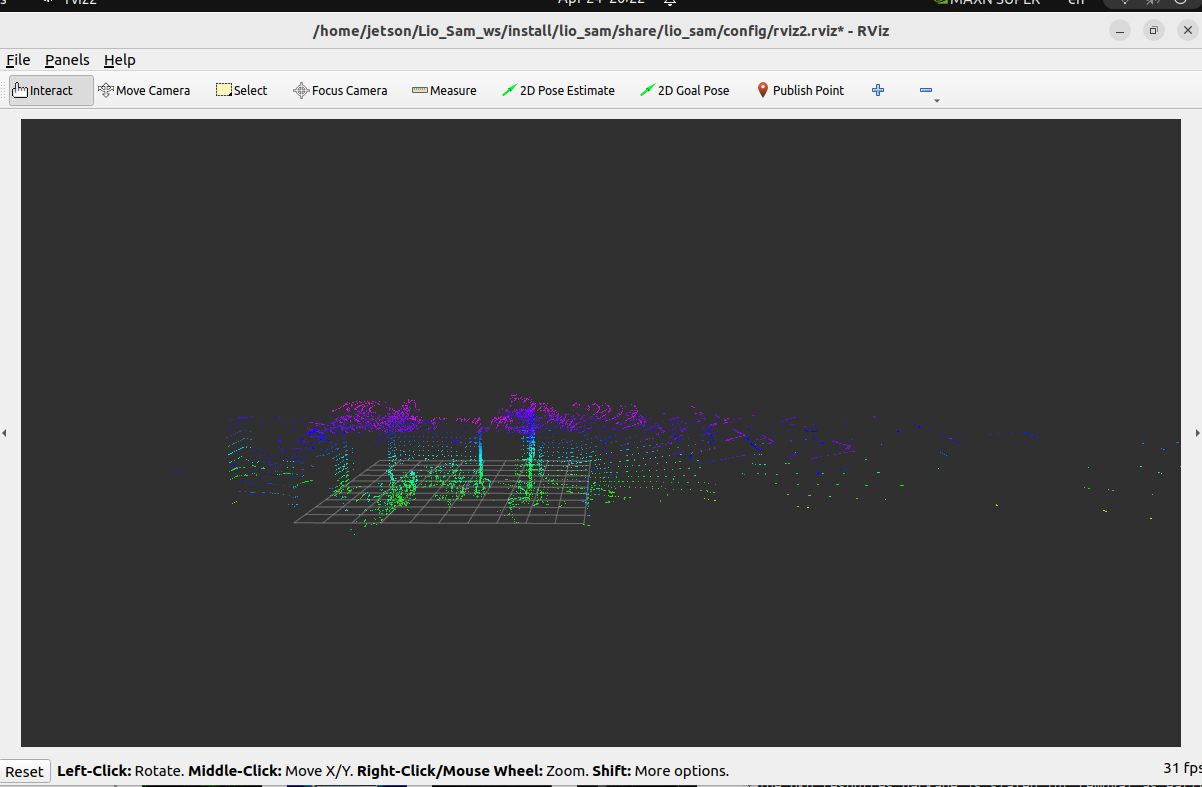Open the minus remove-tool dropdown
The width and height of the screenshot is (1202, 787).
tap(928, 91)
